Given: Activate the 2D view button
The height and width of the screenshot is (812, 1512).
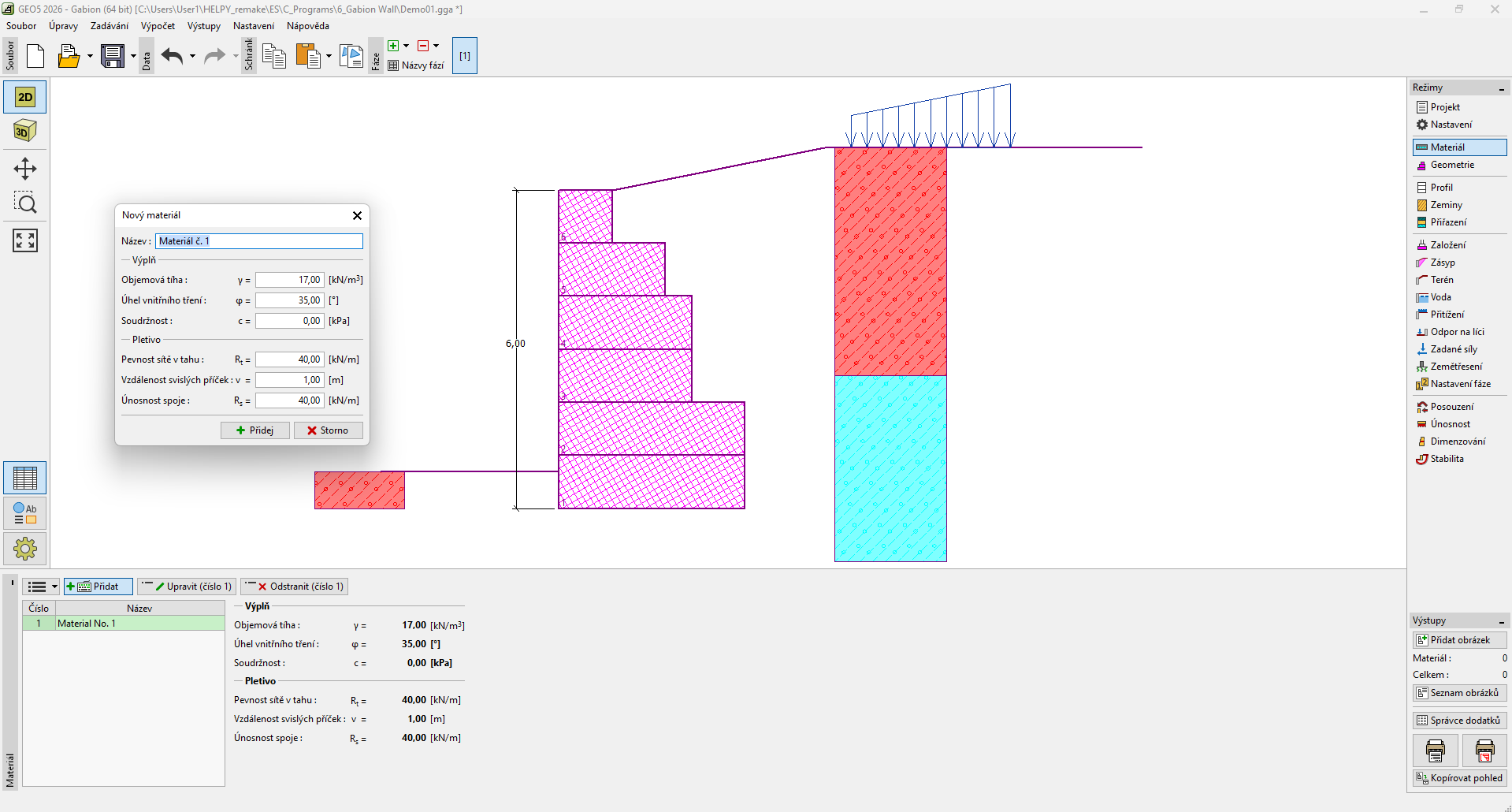Looking at the screenshot, I should 24,97.
